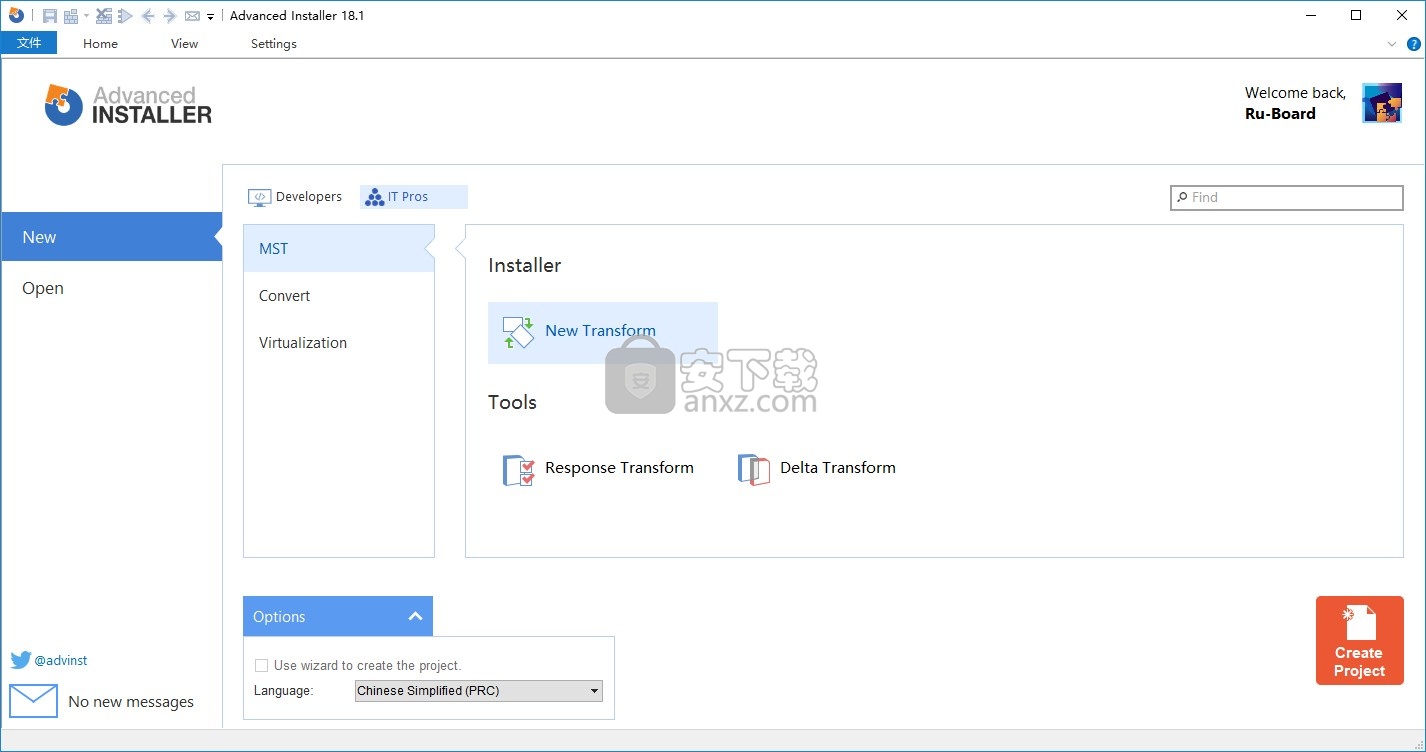Screen dimensions: 1426x752
Task: Select Open in the left sidebar
Action: (111, 288)
